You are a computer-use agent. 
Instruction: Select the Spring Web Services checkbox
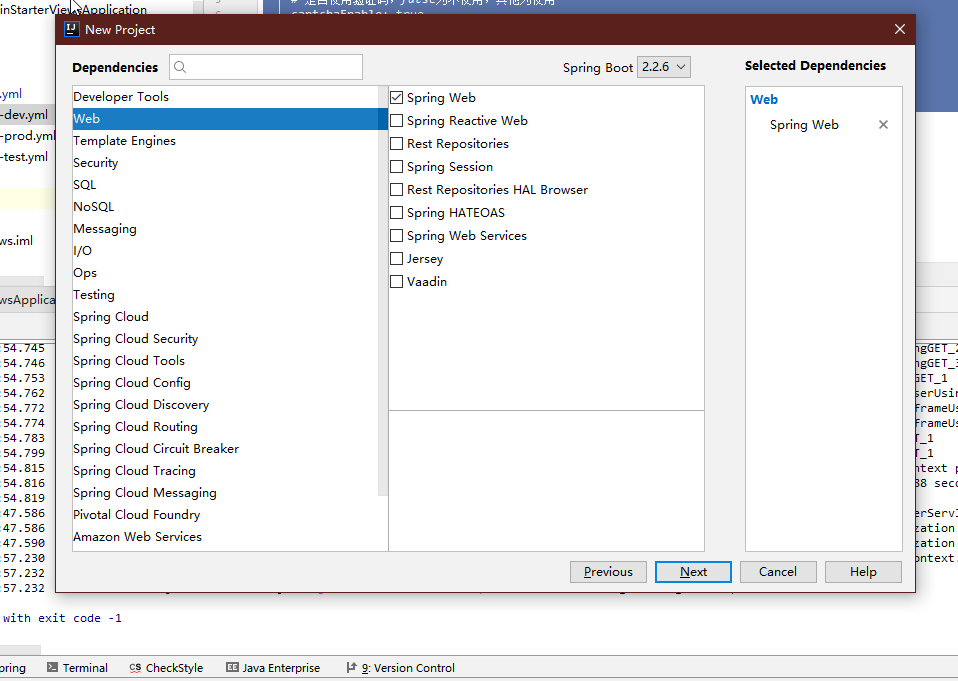click(397, 236)
